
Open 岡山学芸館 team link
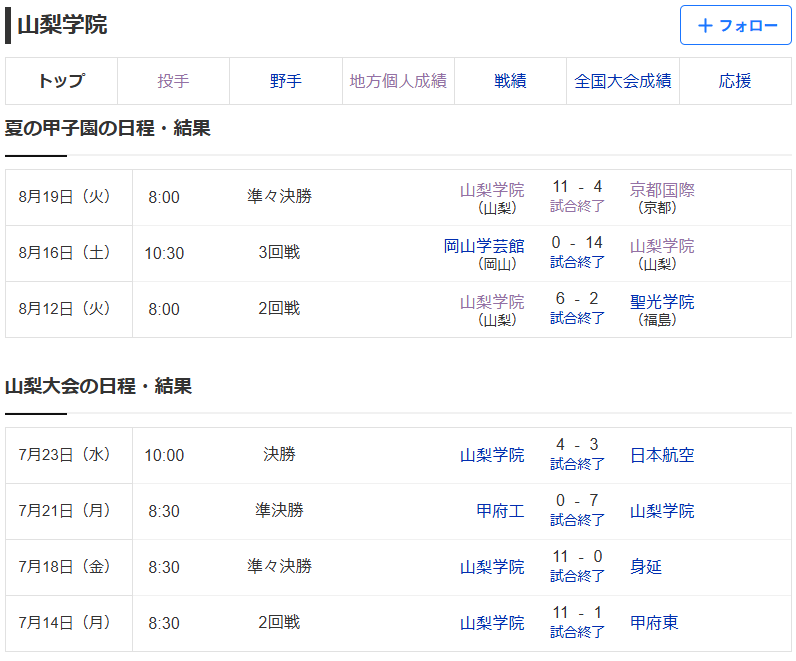click(x=484, y=246)
